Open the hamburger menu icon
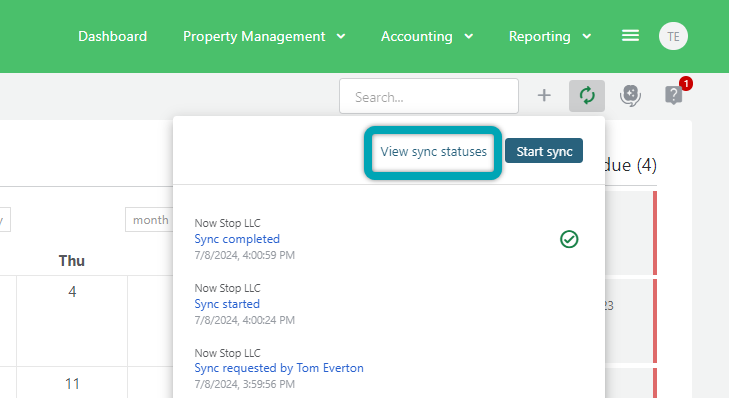729x398 pixels. pos(630,35)
